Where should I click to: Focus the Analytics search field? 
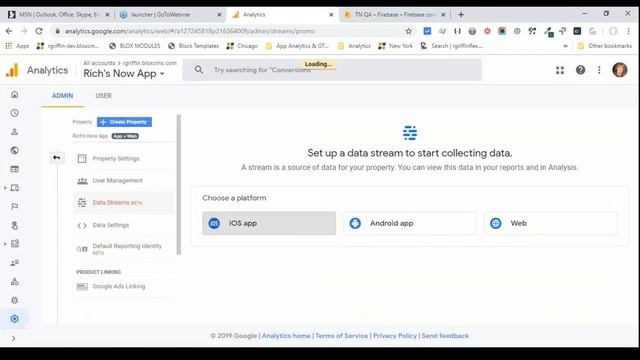tap(332, 70)
